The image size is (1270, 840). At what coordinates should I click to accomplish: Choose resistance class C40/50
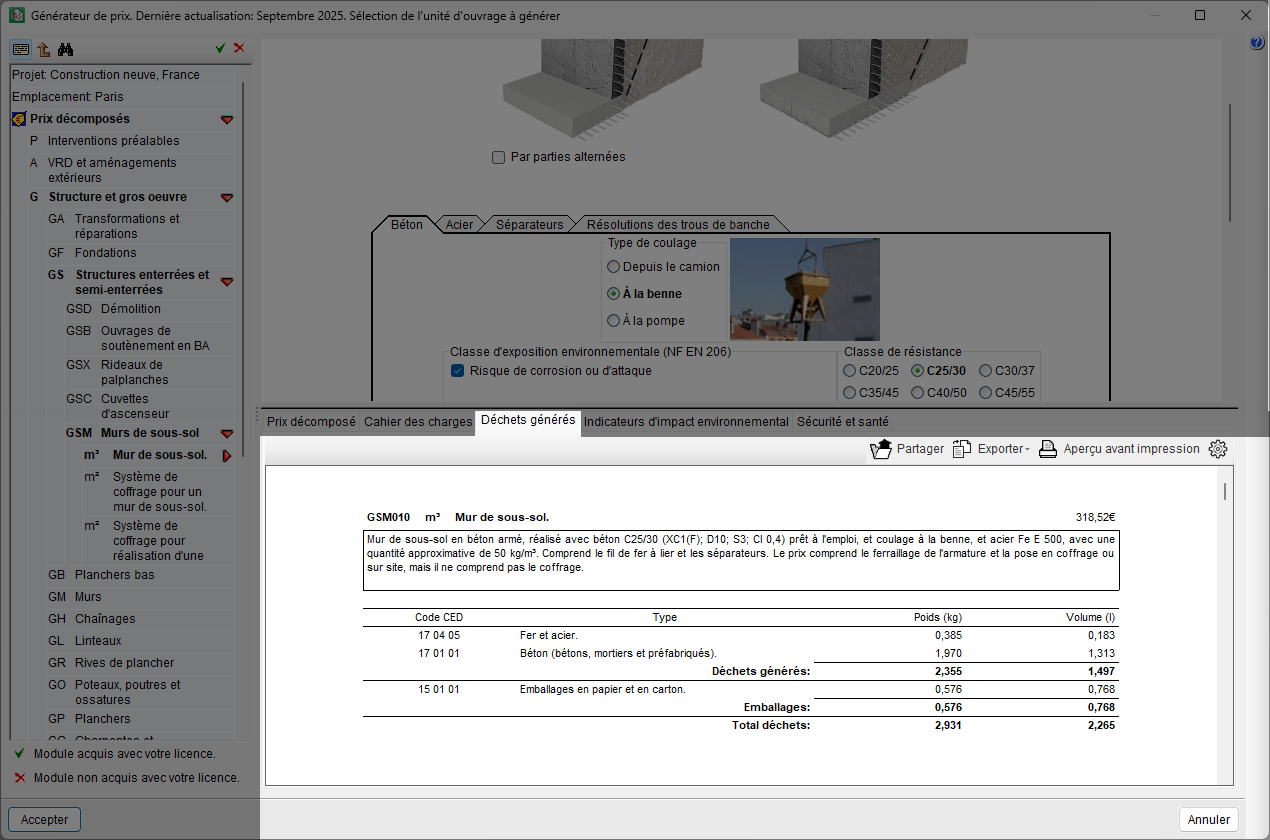(917, 393)
